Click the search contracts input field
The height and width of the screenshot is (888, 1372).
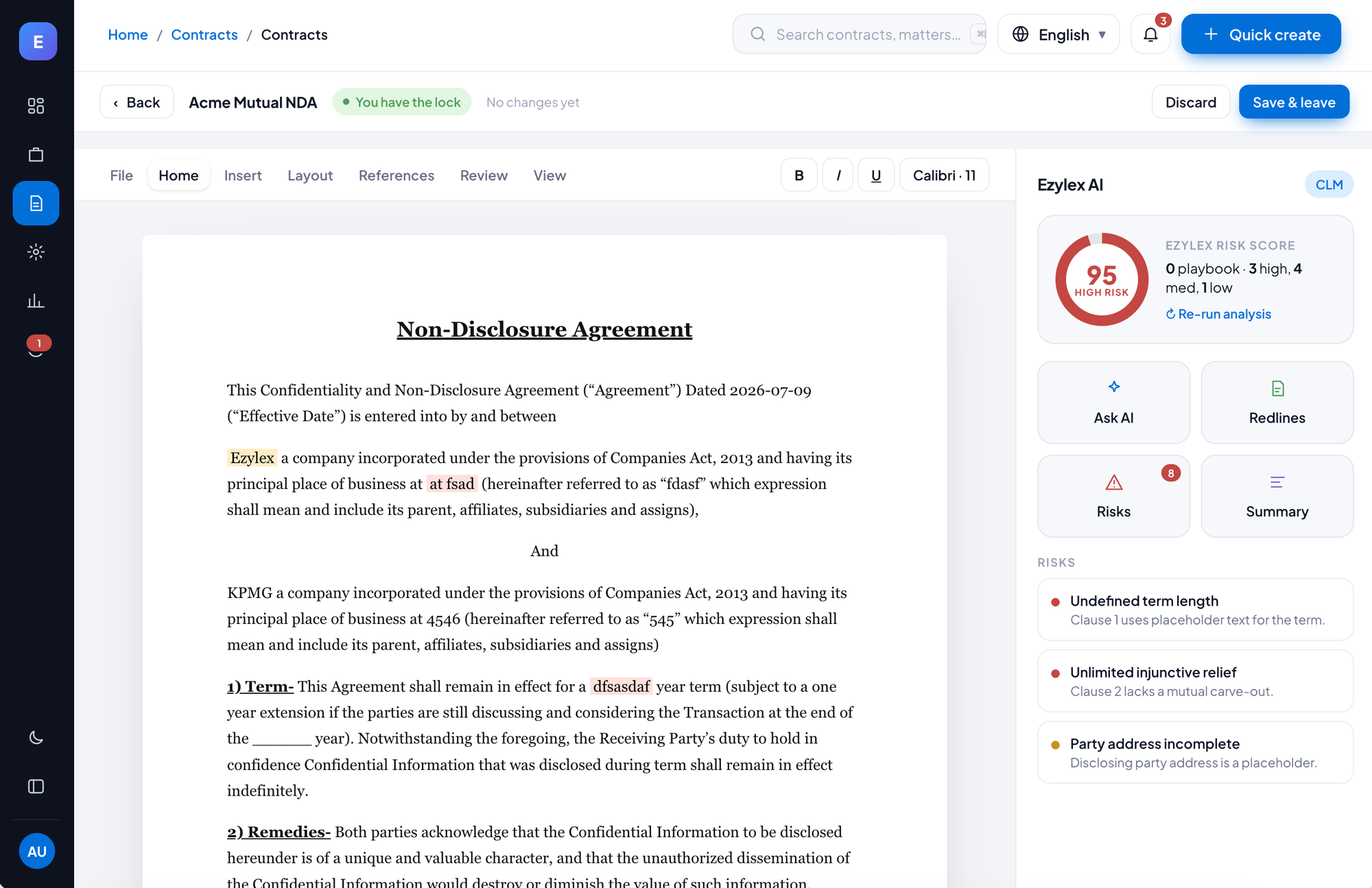(x=859, y=34)
